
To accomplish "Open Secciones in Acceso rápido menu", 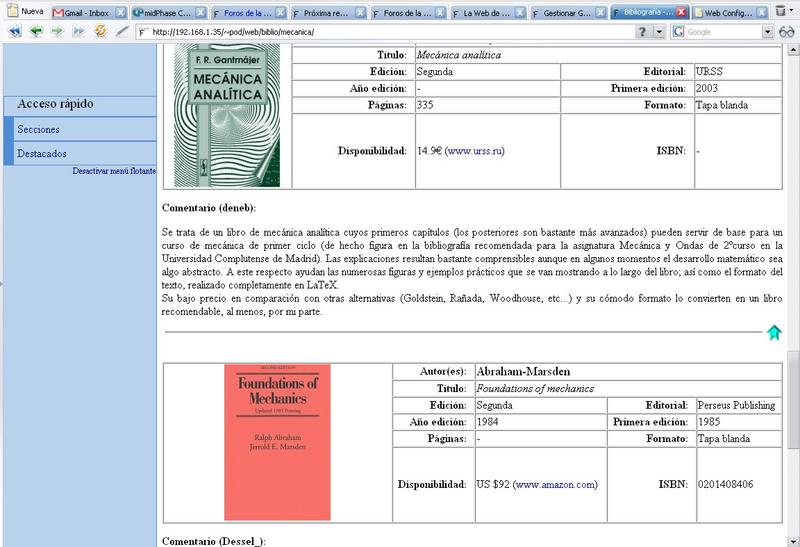I will (38, 129).
